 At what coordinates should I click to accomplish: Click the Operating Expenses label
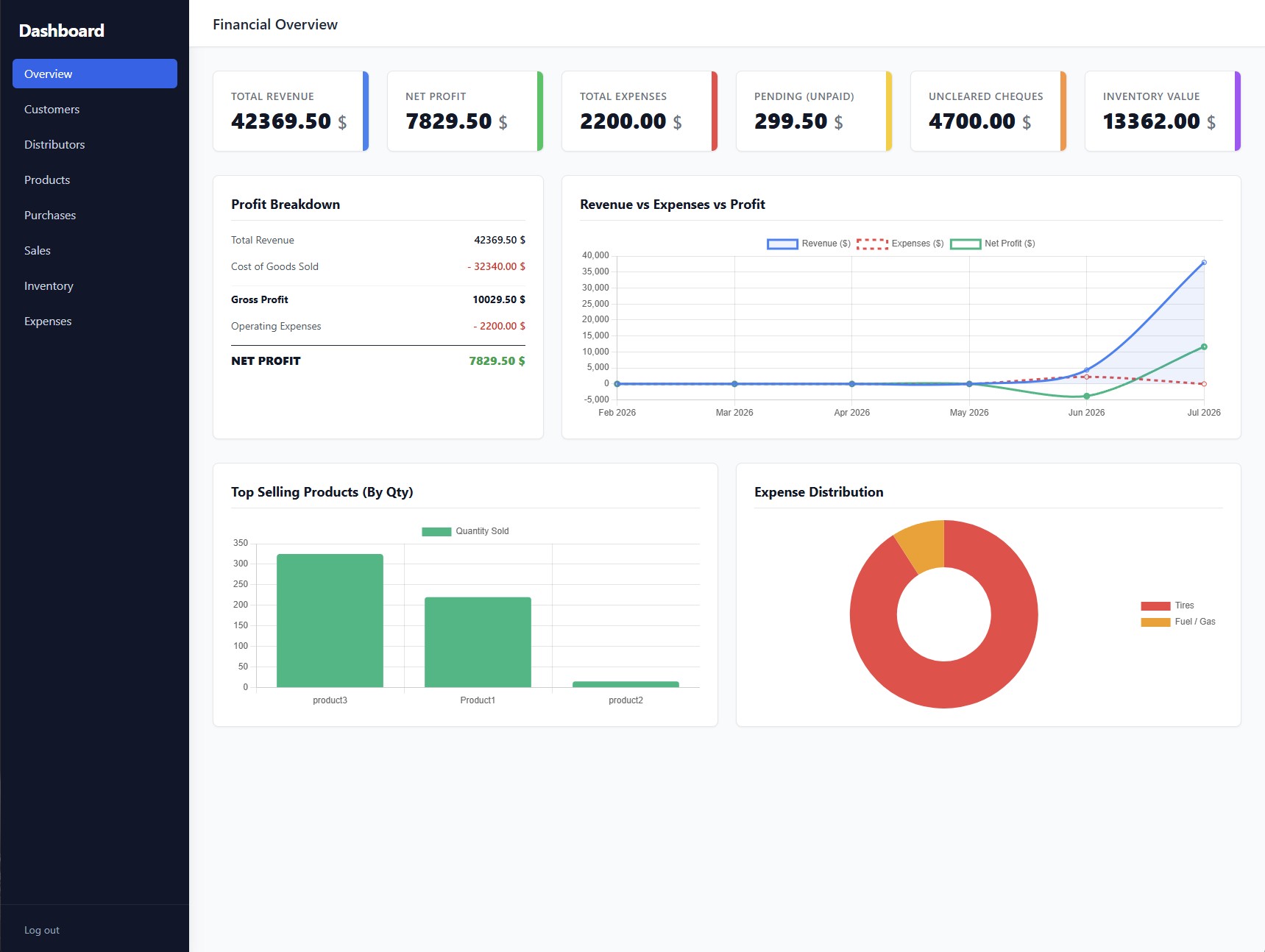point(276,326)
